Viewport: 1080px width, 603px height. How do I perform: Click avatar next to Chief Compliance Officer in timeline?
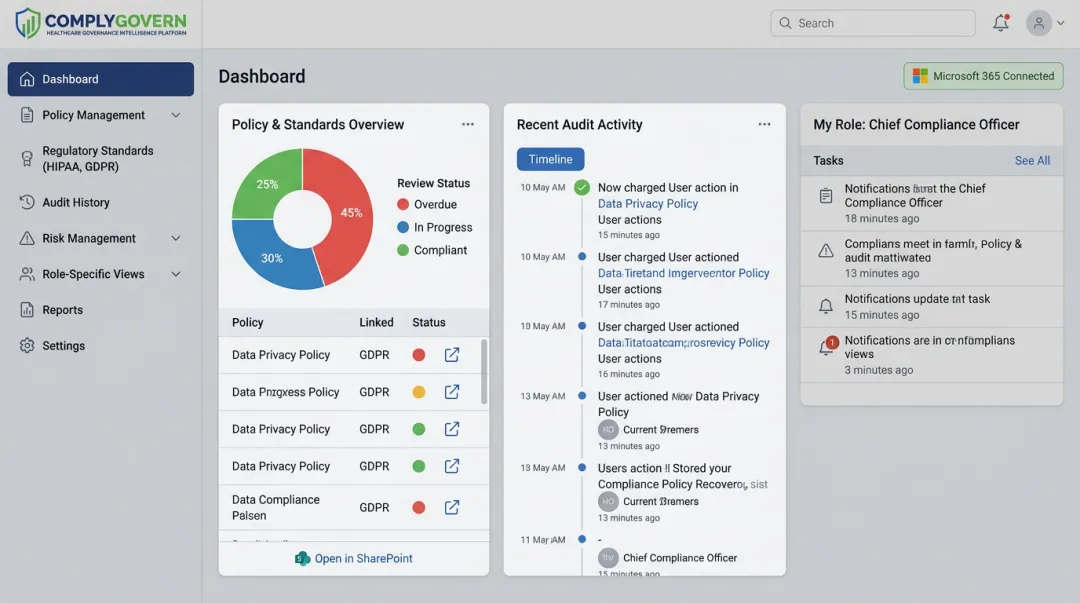(x=608, y=558)
